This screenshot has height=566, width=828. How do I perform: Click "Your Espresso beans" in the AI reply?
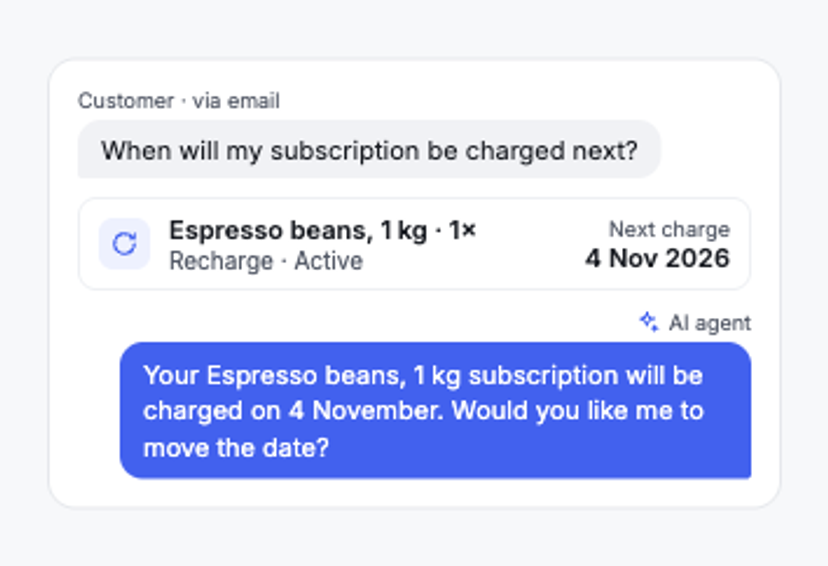coord(274,375)
